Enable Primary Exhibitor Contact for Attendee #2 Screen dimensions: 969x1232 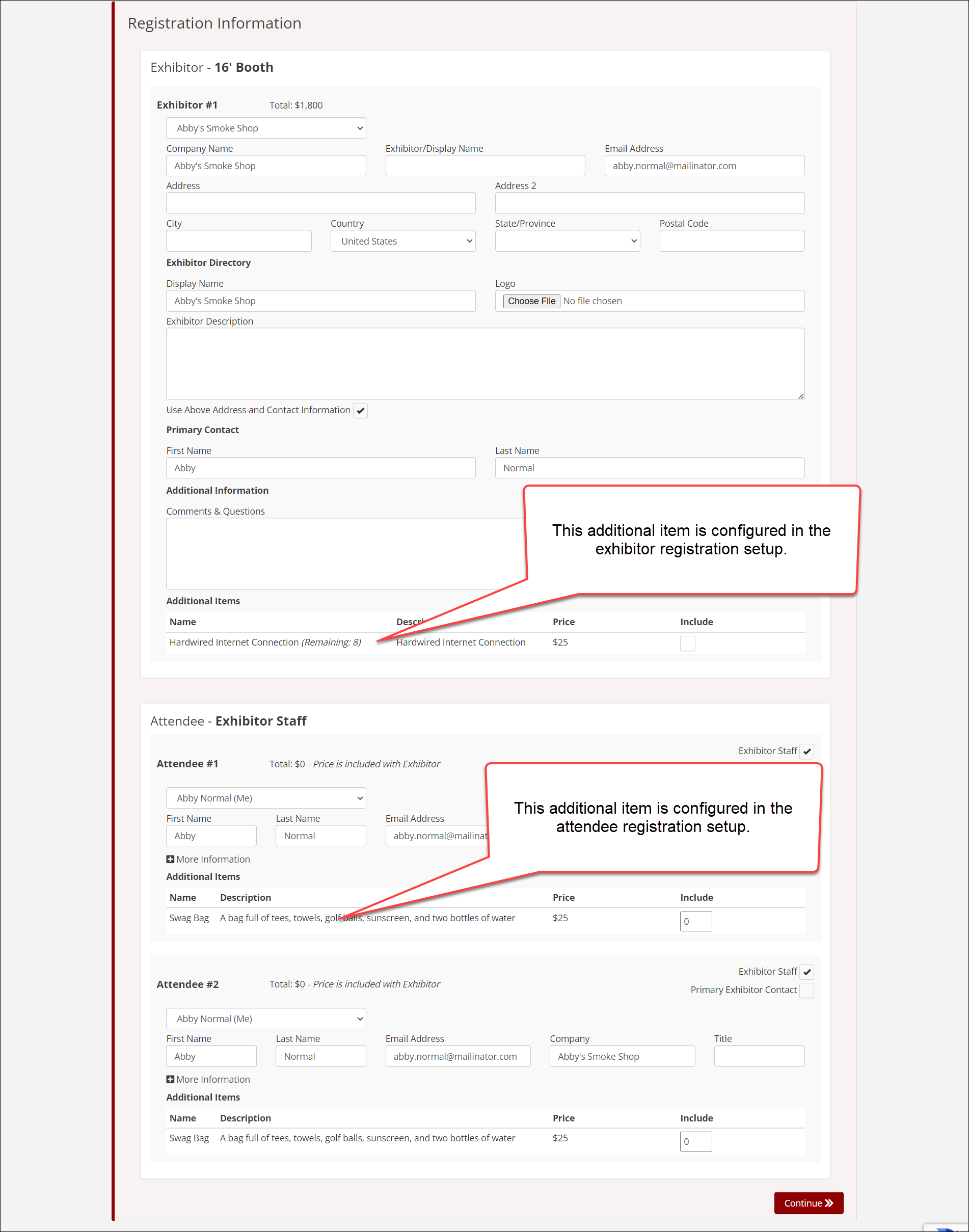pyautogui.click(x=806, y=990)
